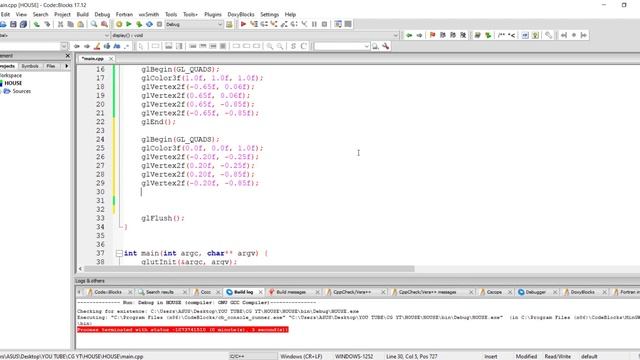The image size is (640, 360).
Task: Click the Match case Aa icon
Action: point(117,47)
